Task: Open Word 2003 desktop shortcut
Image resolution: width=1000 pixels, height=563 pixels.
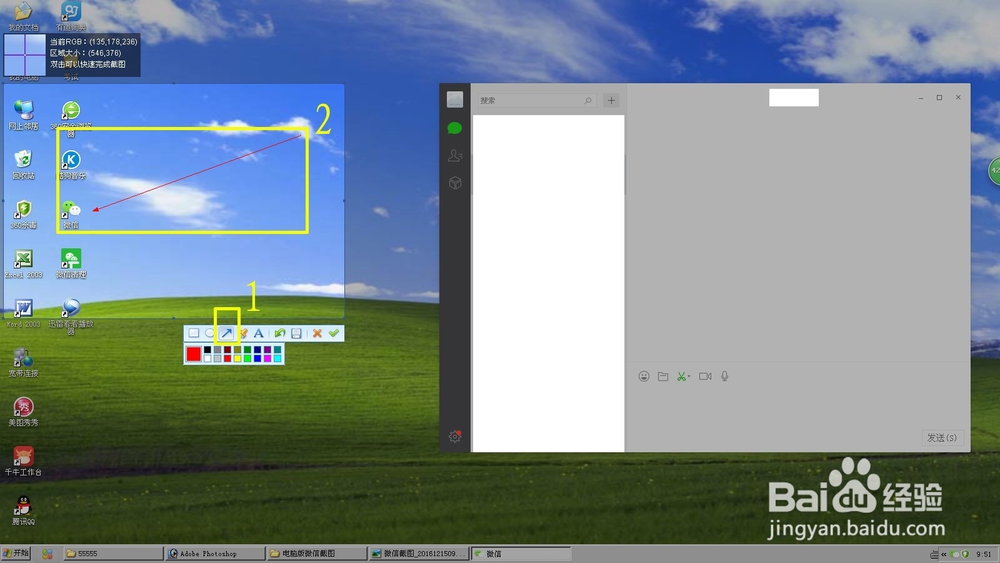Action: pyautogui.click(x=24, y=312)
